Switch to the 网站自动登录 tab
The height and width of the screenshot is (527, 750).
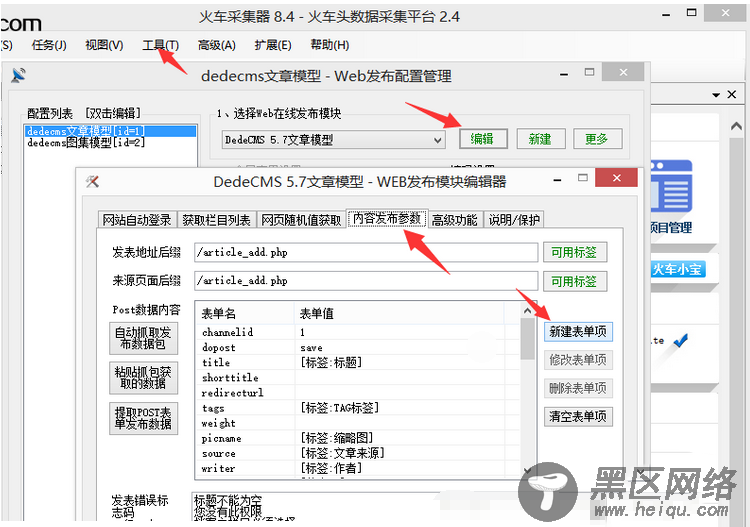click(x=137, y=220)
